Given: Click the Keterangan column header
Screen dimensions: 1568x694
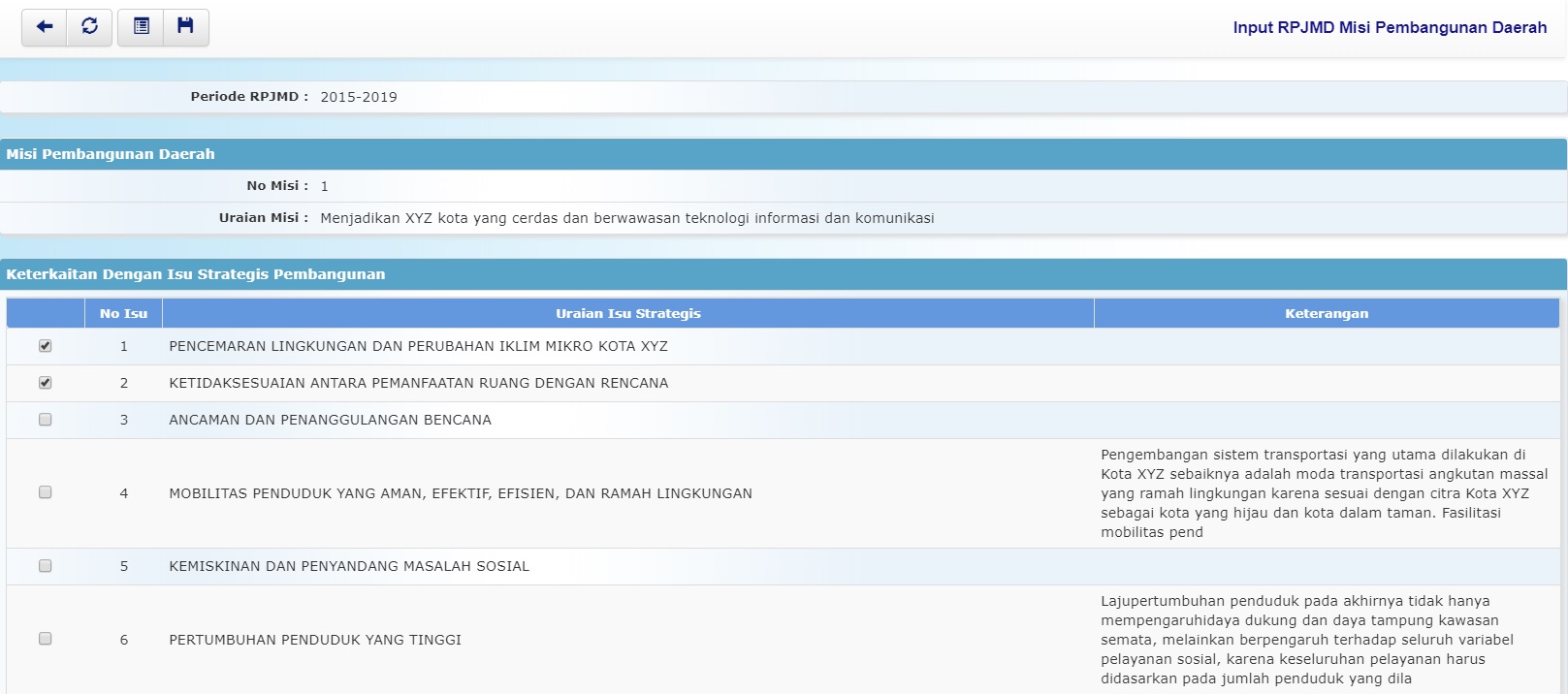Looking at the screenshot, I should click(x=1326, y=313).
